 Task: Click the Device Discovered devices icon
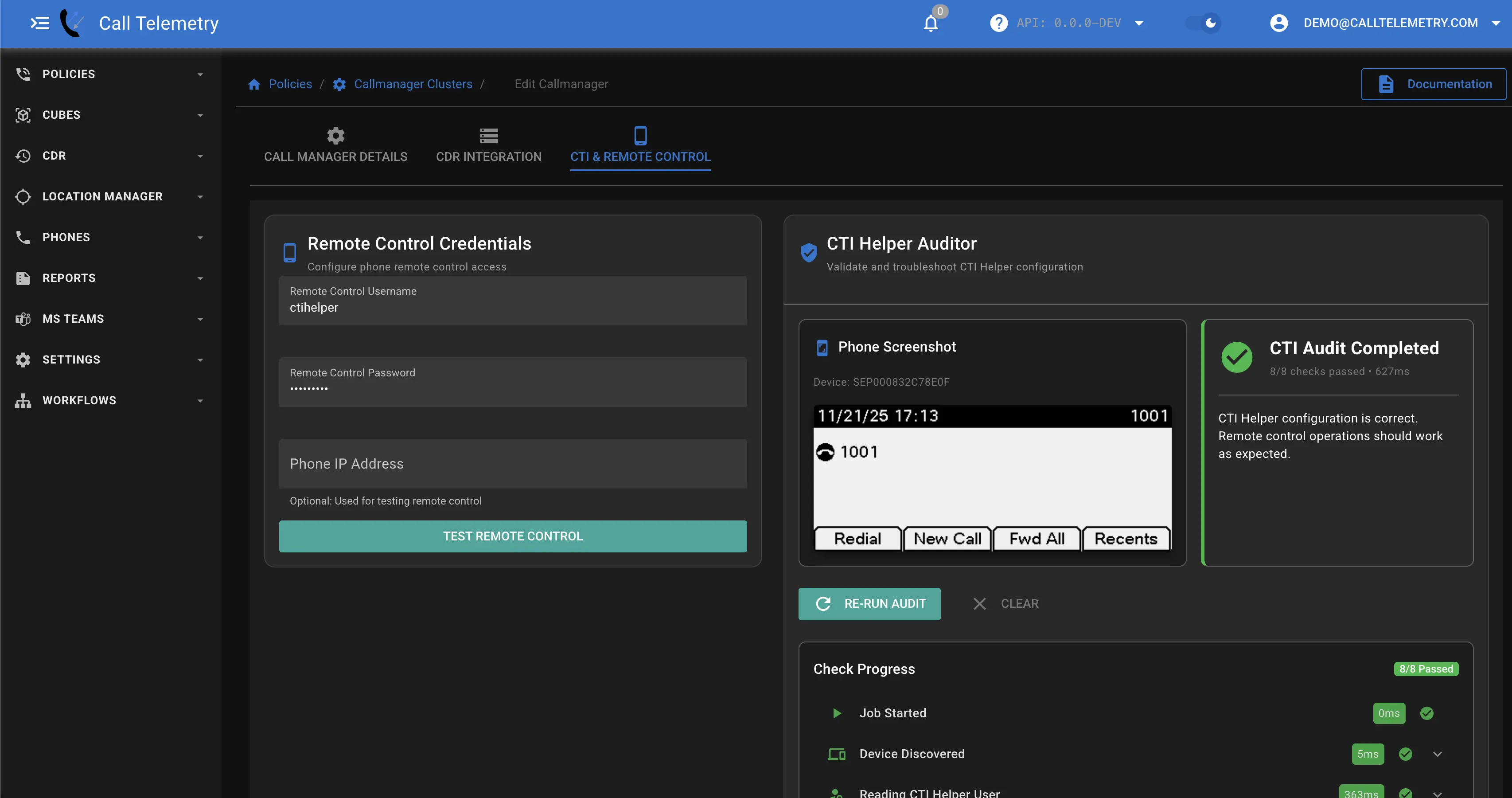pyautogui.click(x=836, y=754)
